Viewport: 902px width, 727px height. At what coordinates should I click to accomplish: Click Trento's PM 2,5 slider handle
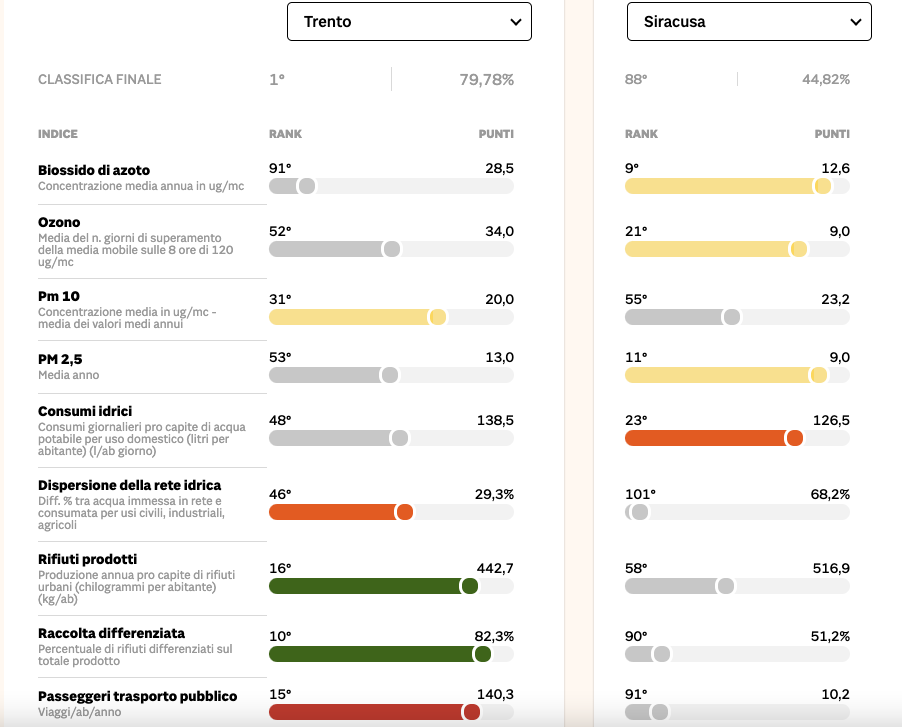tap(390, 375)
